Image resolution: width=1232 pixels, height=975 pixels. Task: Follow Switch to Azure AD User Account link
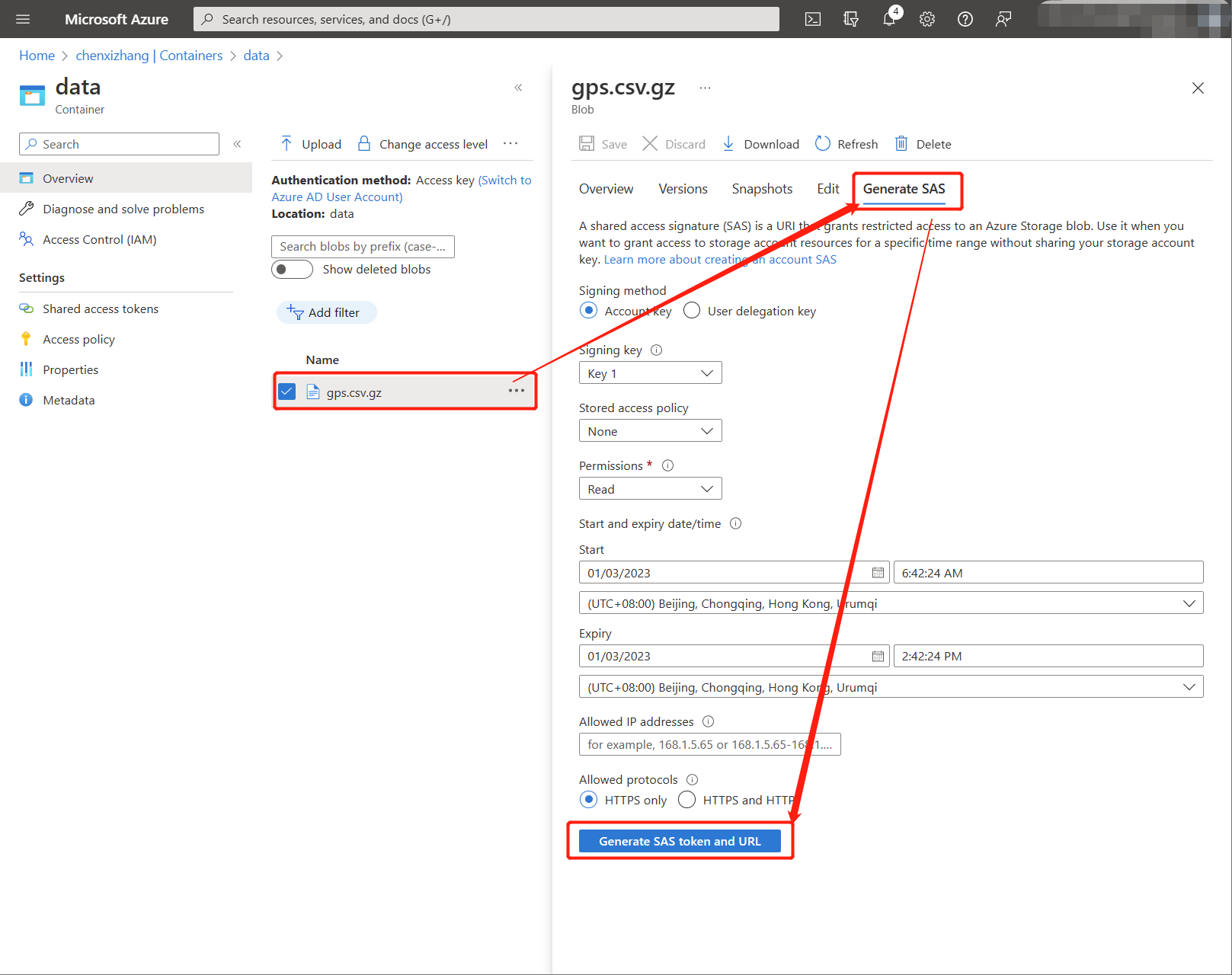(x=402, y=188)
